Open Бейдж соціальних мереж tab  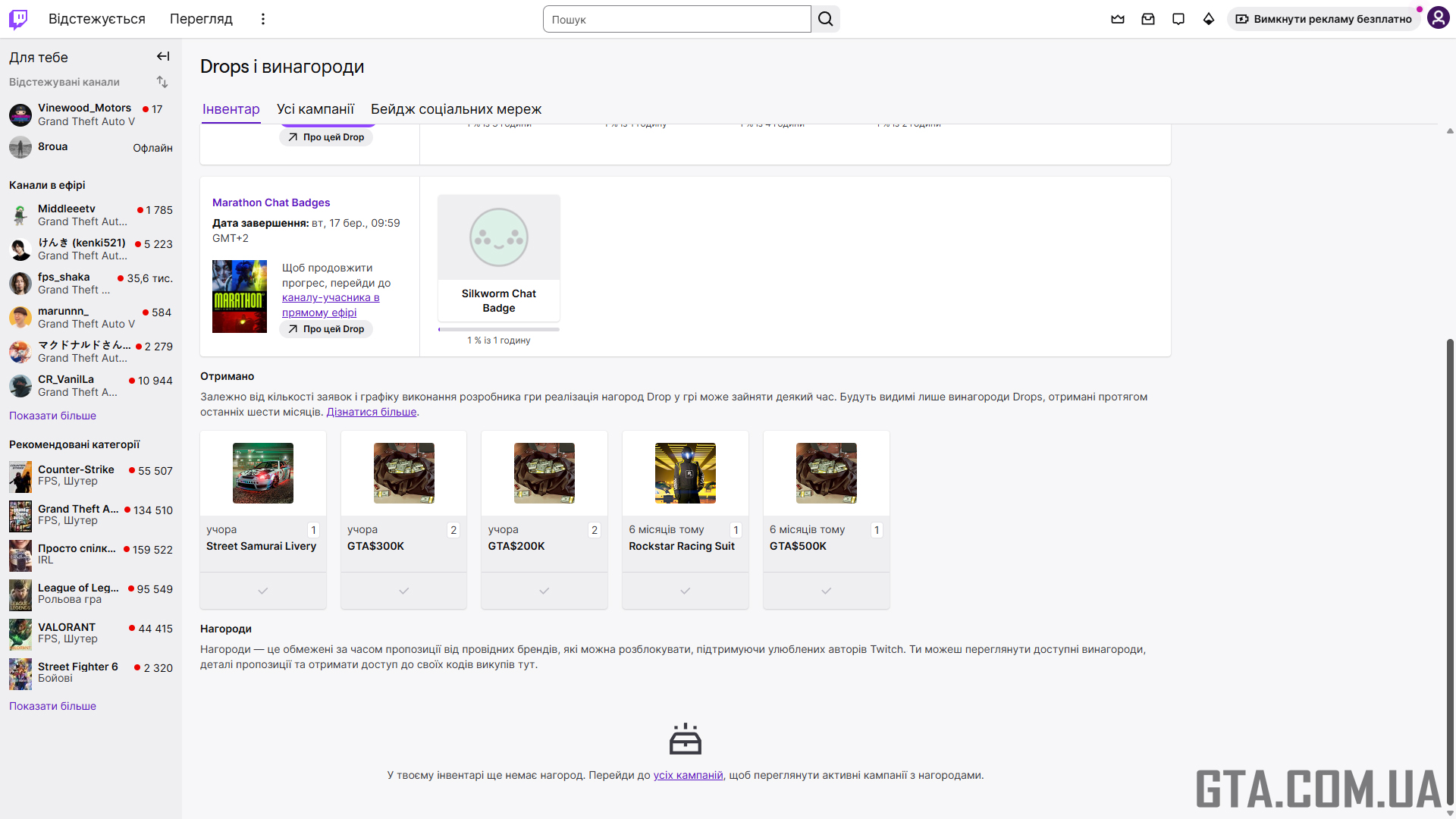click(x=456, y=109)
